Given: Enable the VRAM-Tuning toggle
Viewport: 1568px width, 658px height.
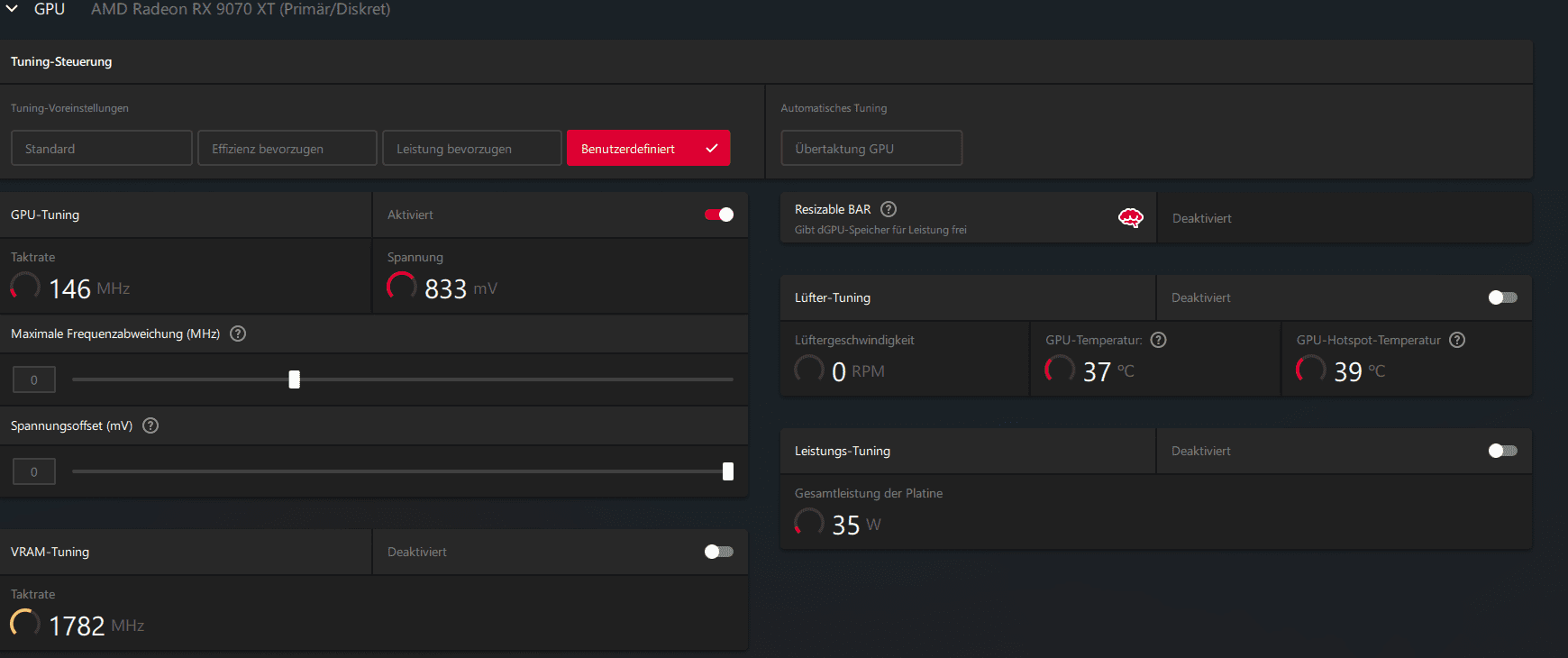Looking at the screenshot, I should click(719, 552).
